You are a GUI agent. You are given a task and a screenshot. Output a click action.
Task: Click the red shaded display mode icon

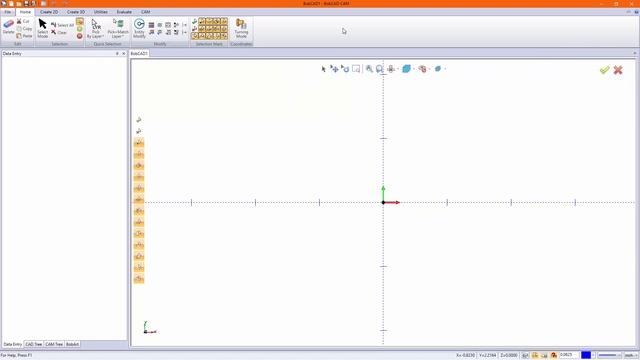tap(422, 69)
